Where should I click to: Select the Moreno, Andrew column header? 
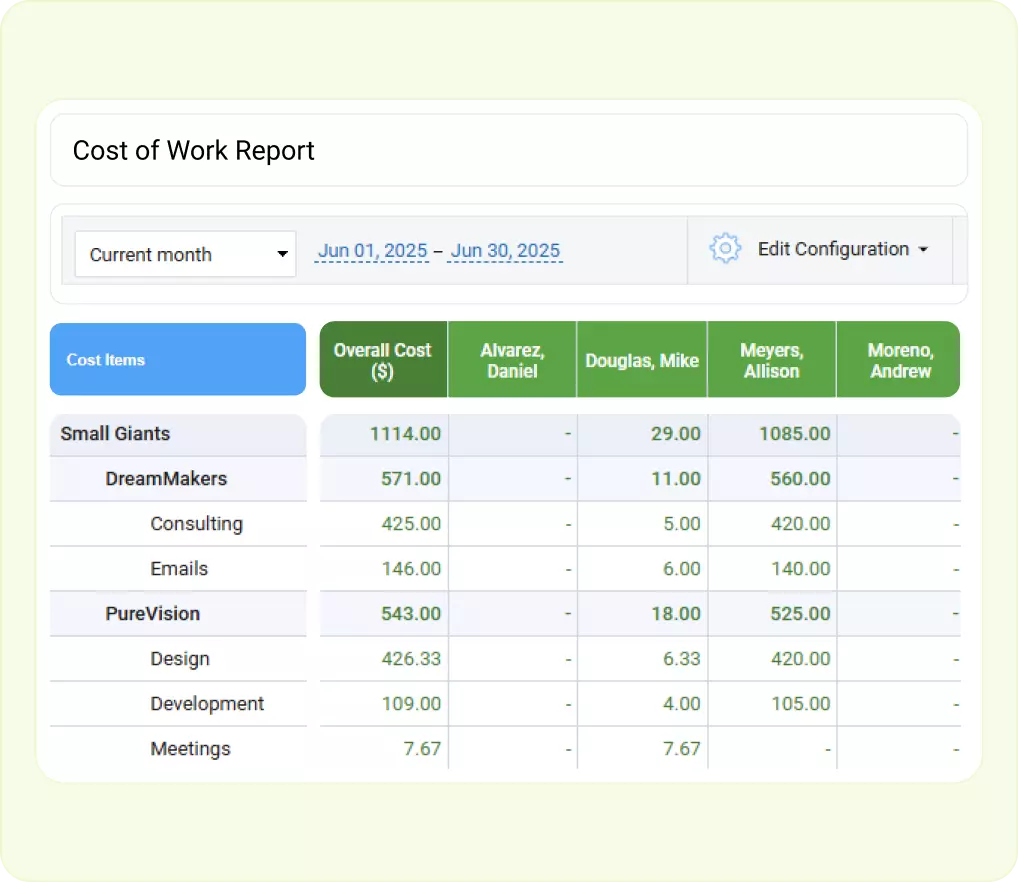898,359
